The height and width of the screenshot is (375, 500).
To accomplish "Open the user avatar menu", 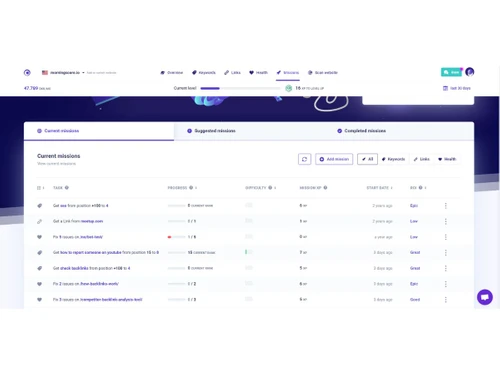I will (x=470, y=72).
